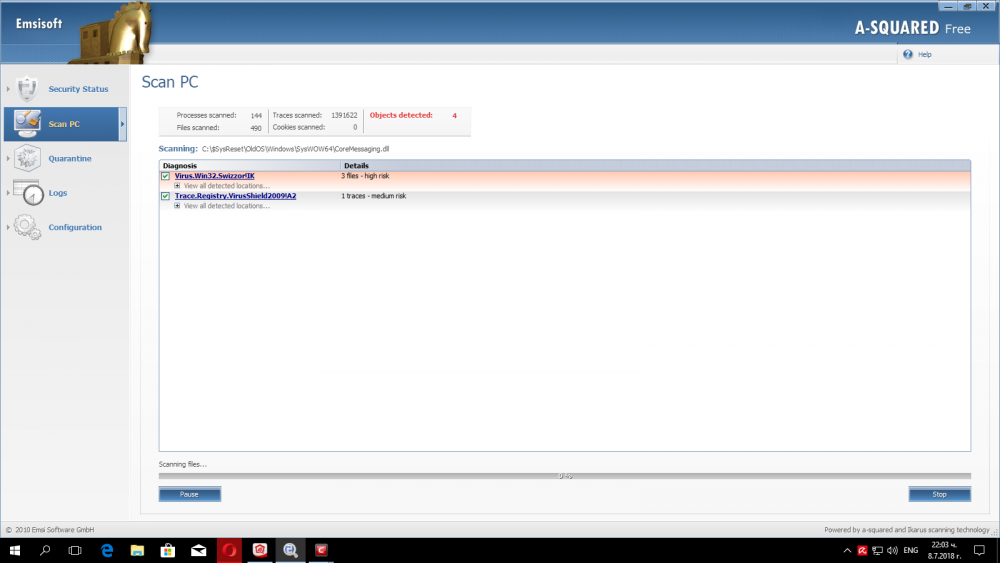Click the 'Objects detected:' label
The height and width of the screenshot is (563, 1000).
pyautogui.click(x=401, y=115)
